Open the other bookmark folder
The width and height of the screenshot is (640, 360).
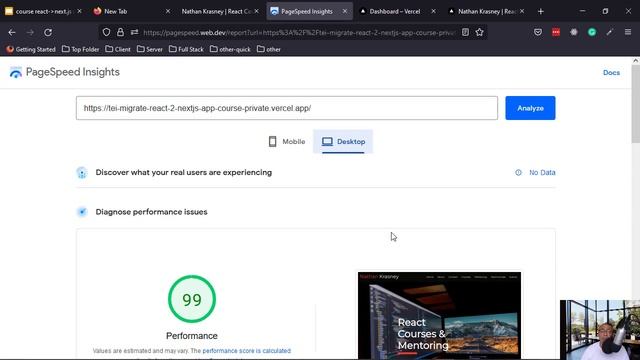coord(269,49)
